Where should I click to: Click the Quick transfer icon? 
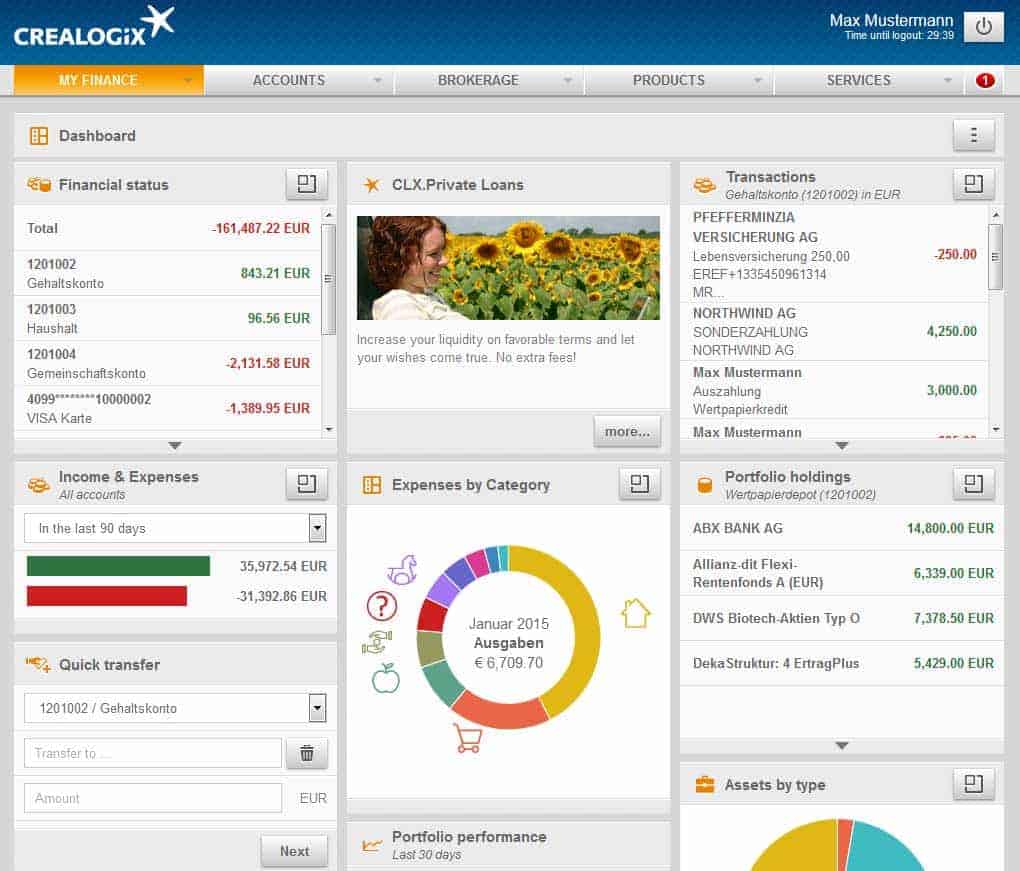38,664
